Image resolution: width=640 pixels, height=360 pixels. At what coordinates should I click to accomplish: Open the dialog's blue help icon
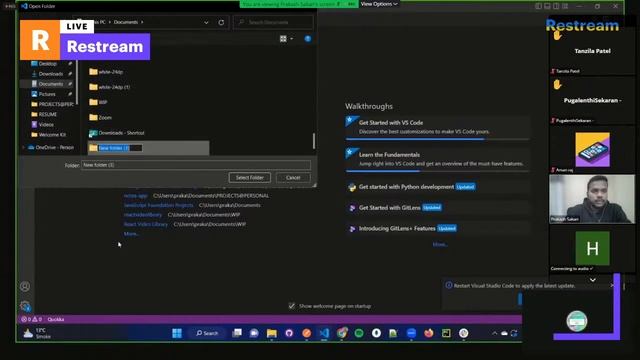308,39
